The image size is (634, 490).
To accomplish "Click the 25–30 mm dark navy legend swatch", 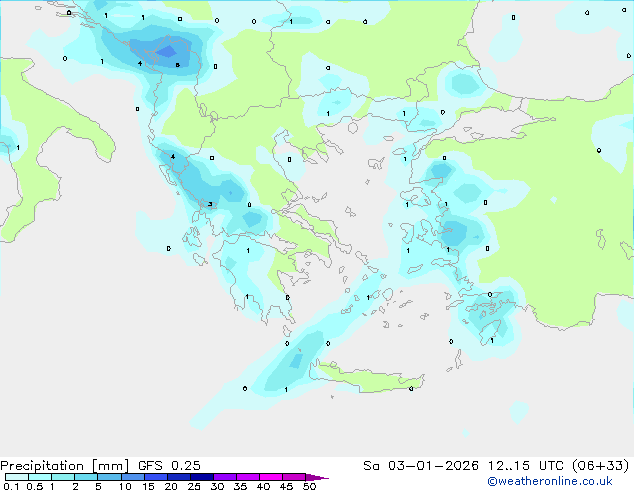I will [x=201, y=477].
